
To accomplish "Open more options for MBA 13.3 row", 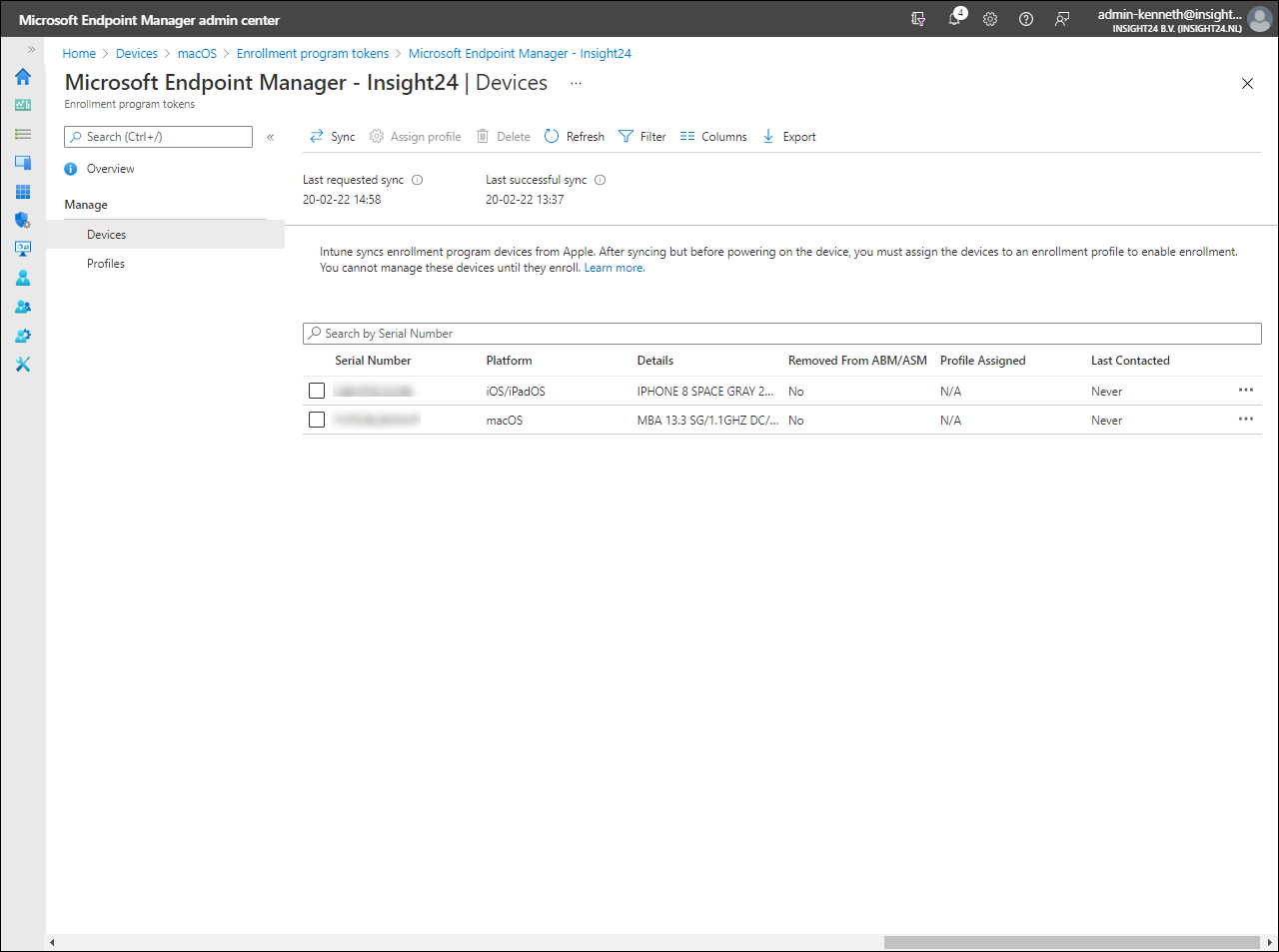I will (x=1246, y=419).
